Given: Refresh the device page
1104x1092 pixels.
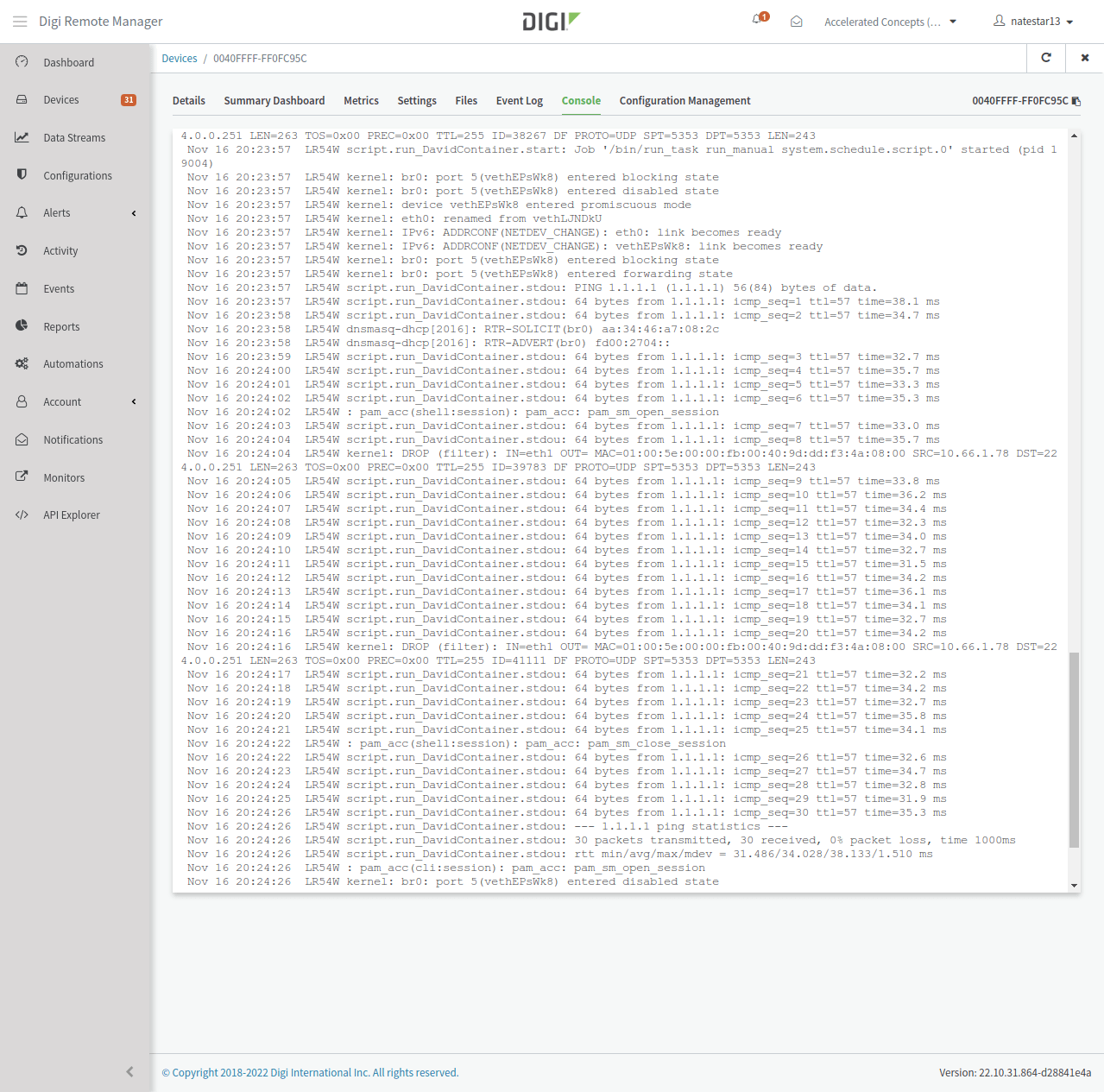Looking at the screenshot, I should click(1046, 58).
